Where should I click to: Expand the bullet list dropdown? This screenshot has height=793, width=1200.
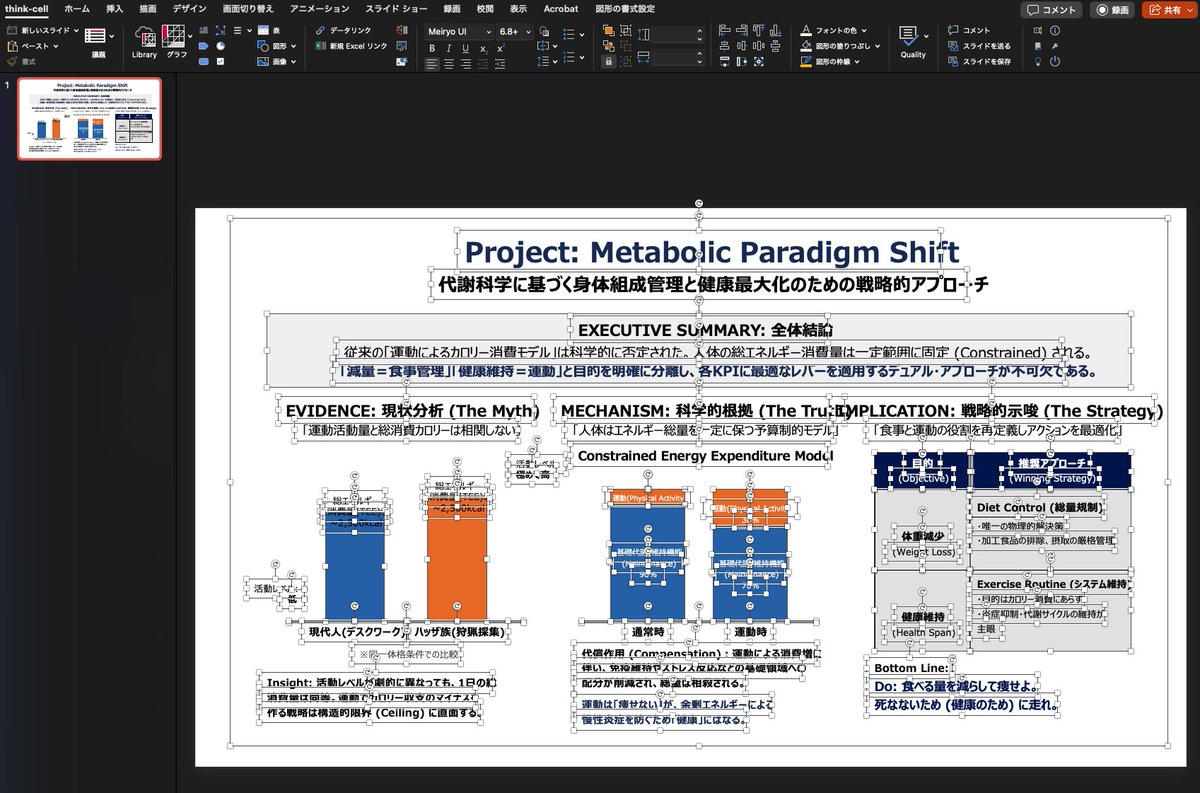pos(581,34)
